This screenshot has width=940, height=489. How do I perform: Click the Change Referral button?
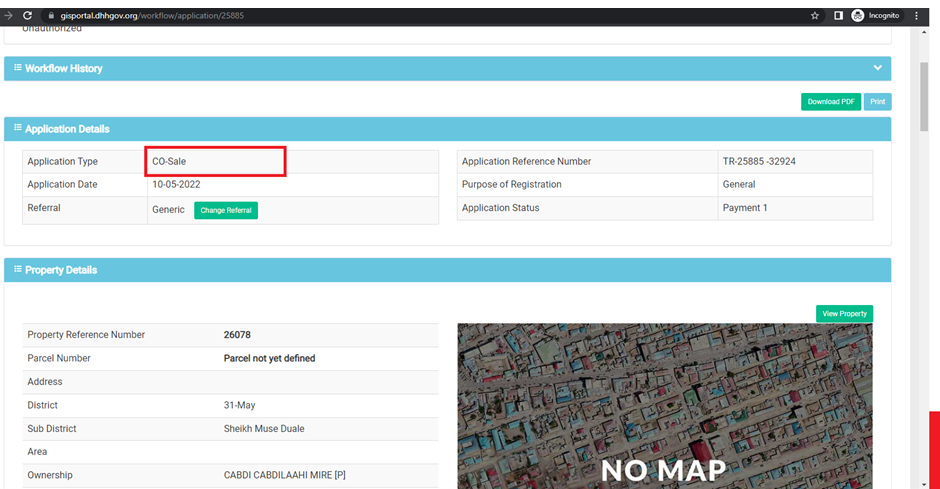pos(226,210)
